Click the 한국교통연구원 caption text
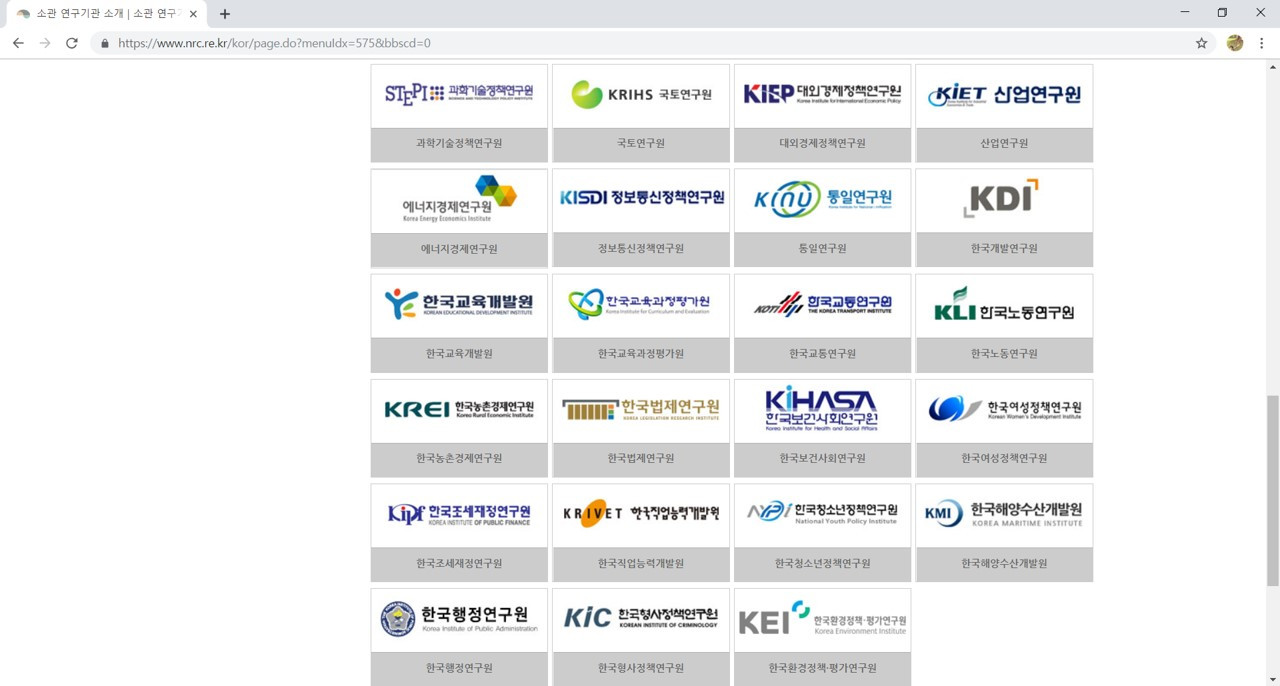Image resolution: width=1280 pixels, height=686 pixels. click(x=822, y=353)
